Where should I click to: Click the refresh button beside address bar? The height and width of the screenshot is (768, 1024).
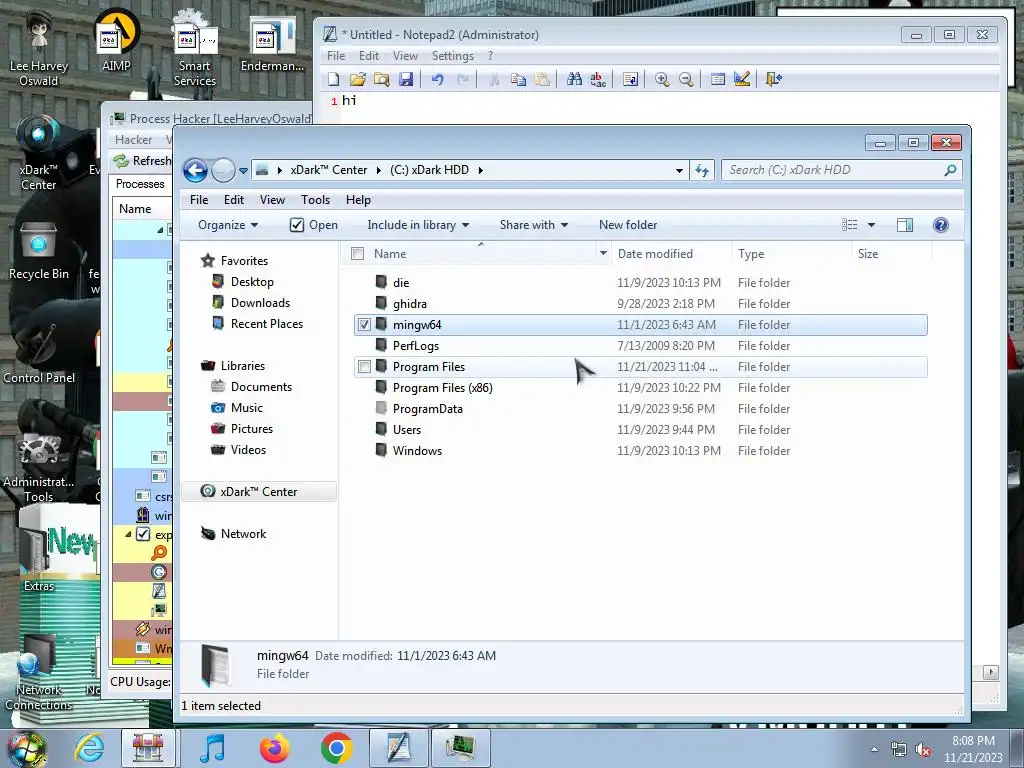[x=702, y=170]
